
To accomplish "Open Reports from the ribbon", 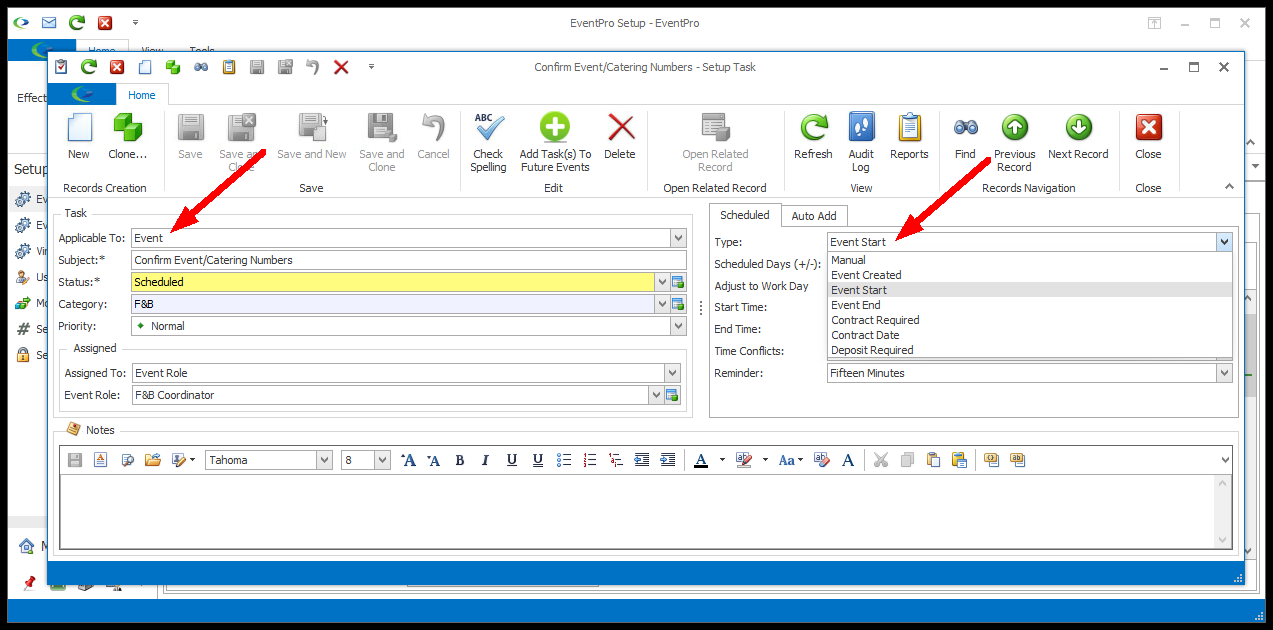I will point(909,136).
